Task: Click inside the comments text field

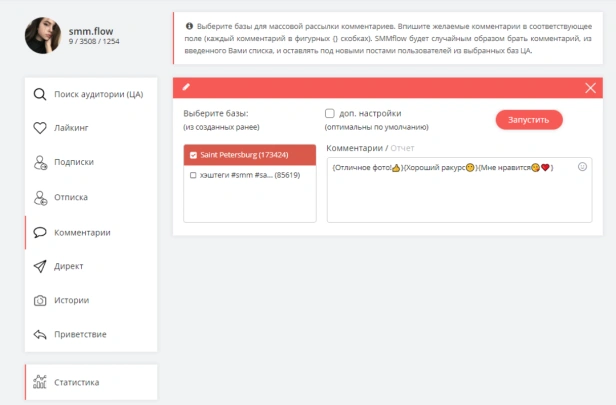Action: (x=459, y=190)
